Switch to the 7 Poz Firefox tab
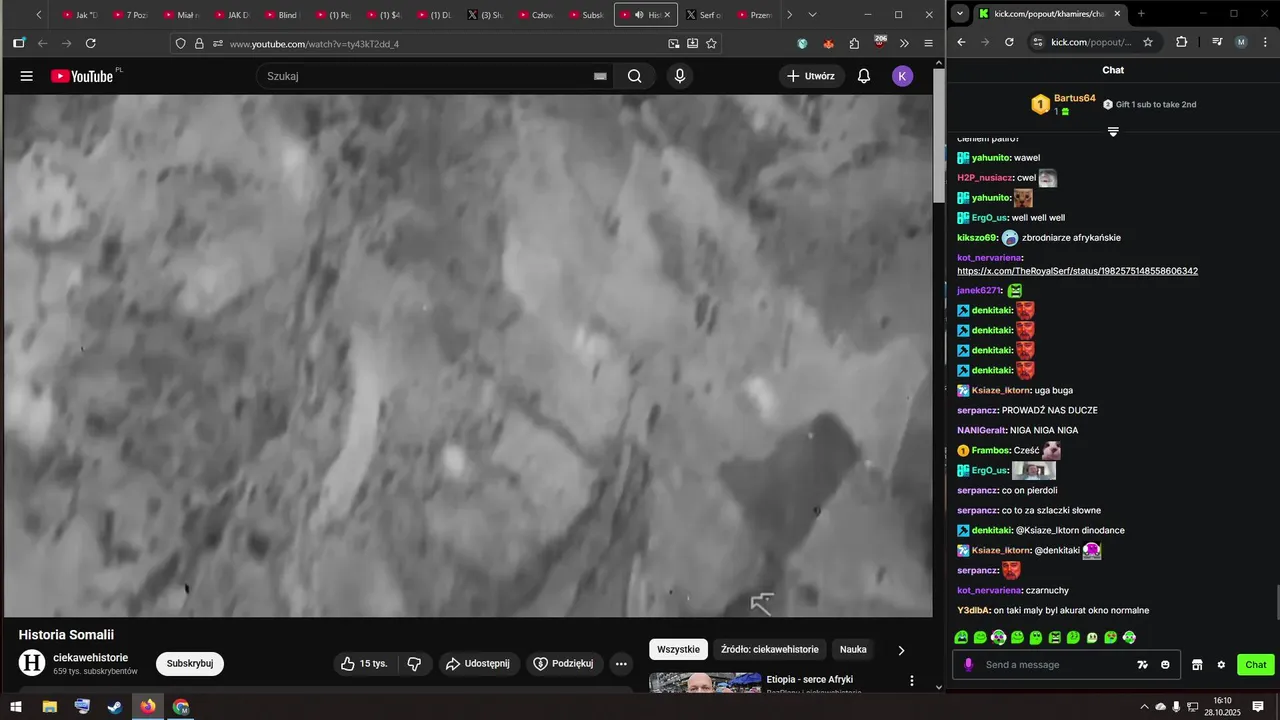1280x720 pixels. [130, 15]
